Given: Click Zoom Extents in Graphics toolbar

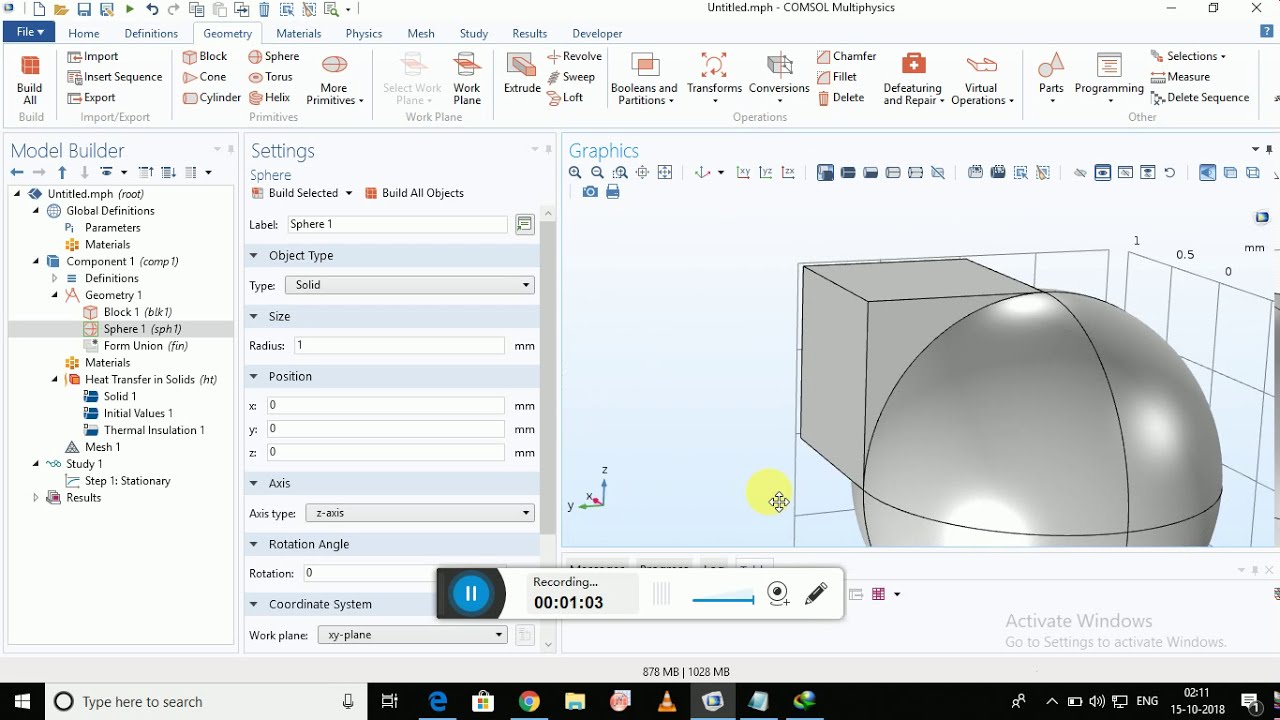Looking at the screenshot, I should point(665,173).
